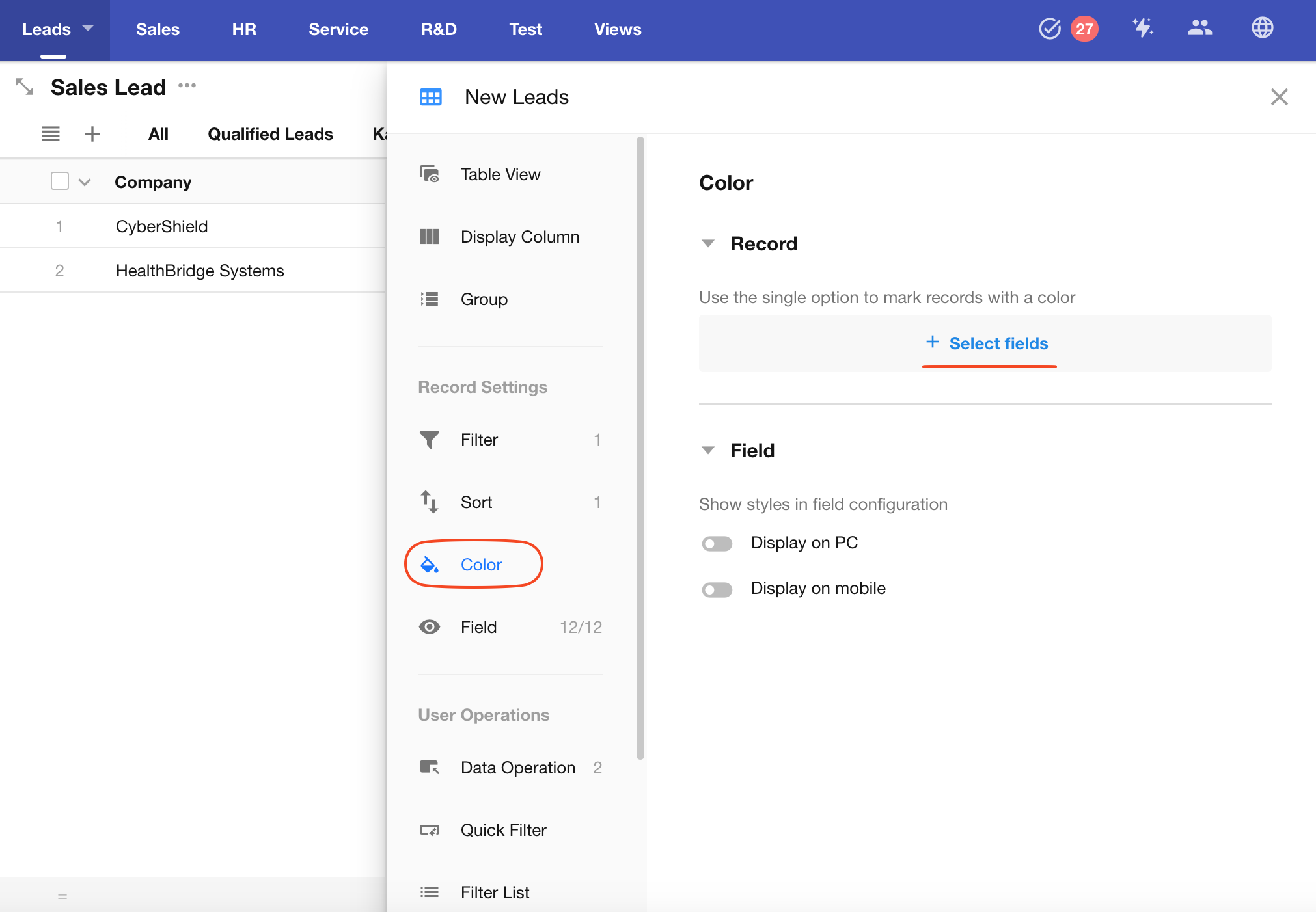
Task: Click the Select fields button
Action: coord(987,343)
